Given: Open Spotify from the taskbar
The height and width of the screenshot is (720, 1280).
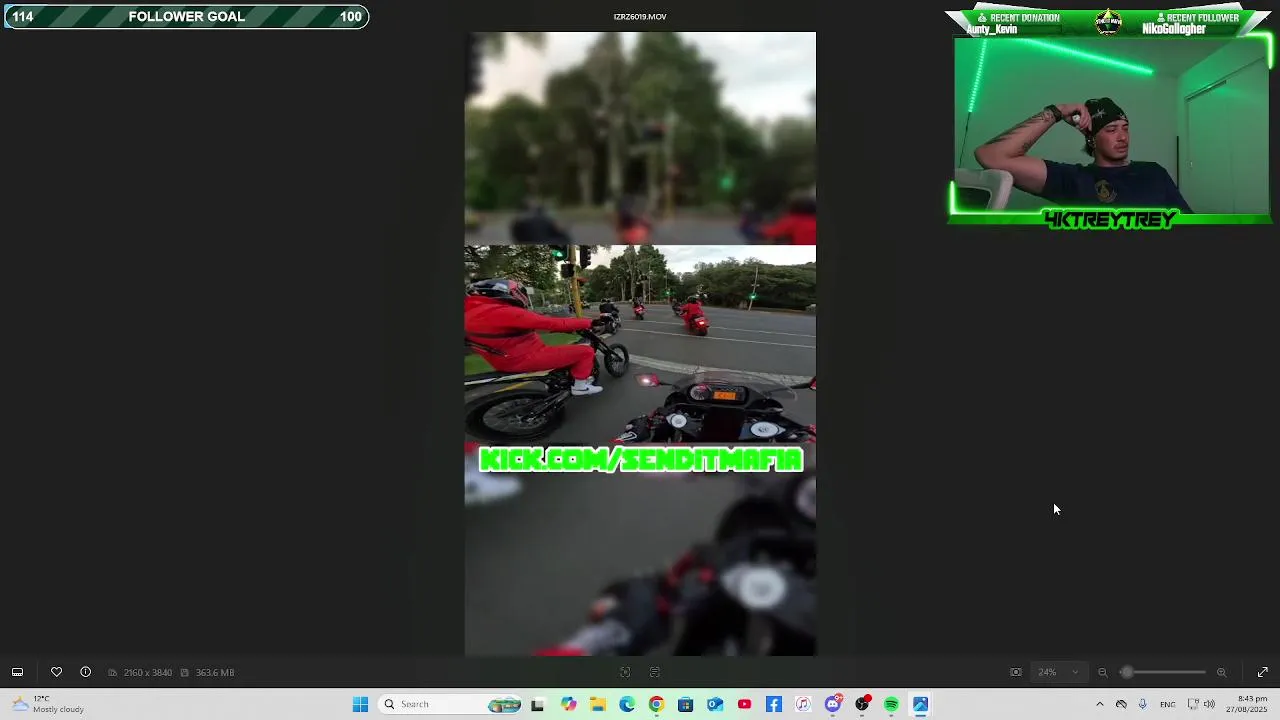Looking at the screenshot, I should [891, 704].
